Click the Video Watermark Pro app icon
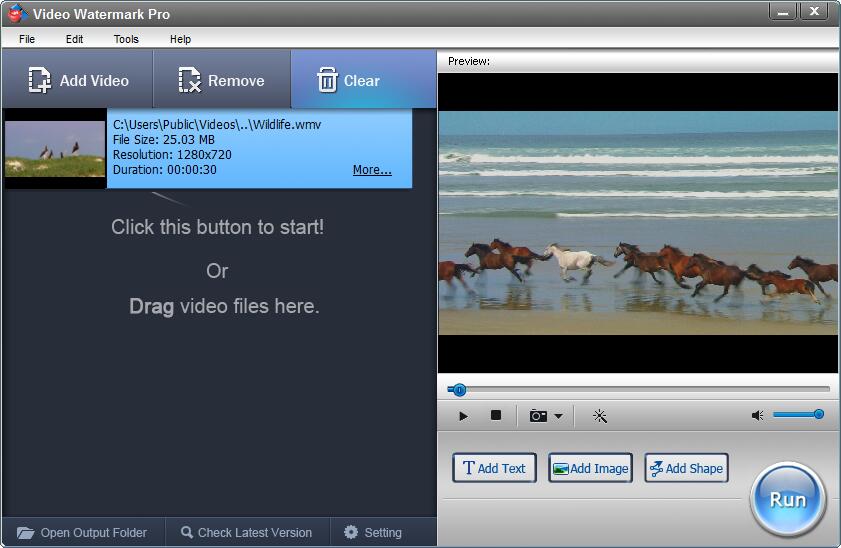Viewport: 841px width, 548px height. pyautogui.click(x=17, y=13)
